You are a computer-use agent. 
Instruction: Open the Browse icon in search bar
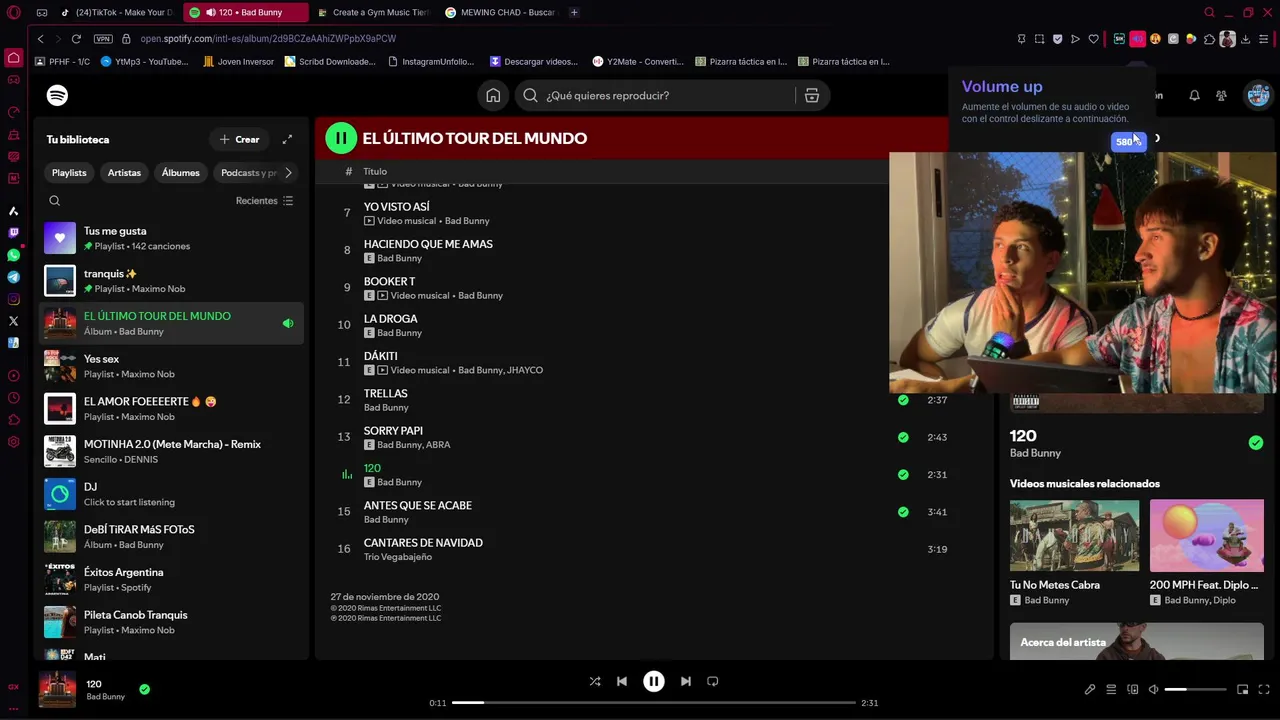coord(811,95)
